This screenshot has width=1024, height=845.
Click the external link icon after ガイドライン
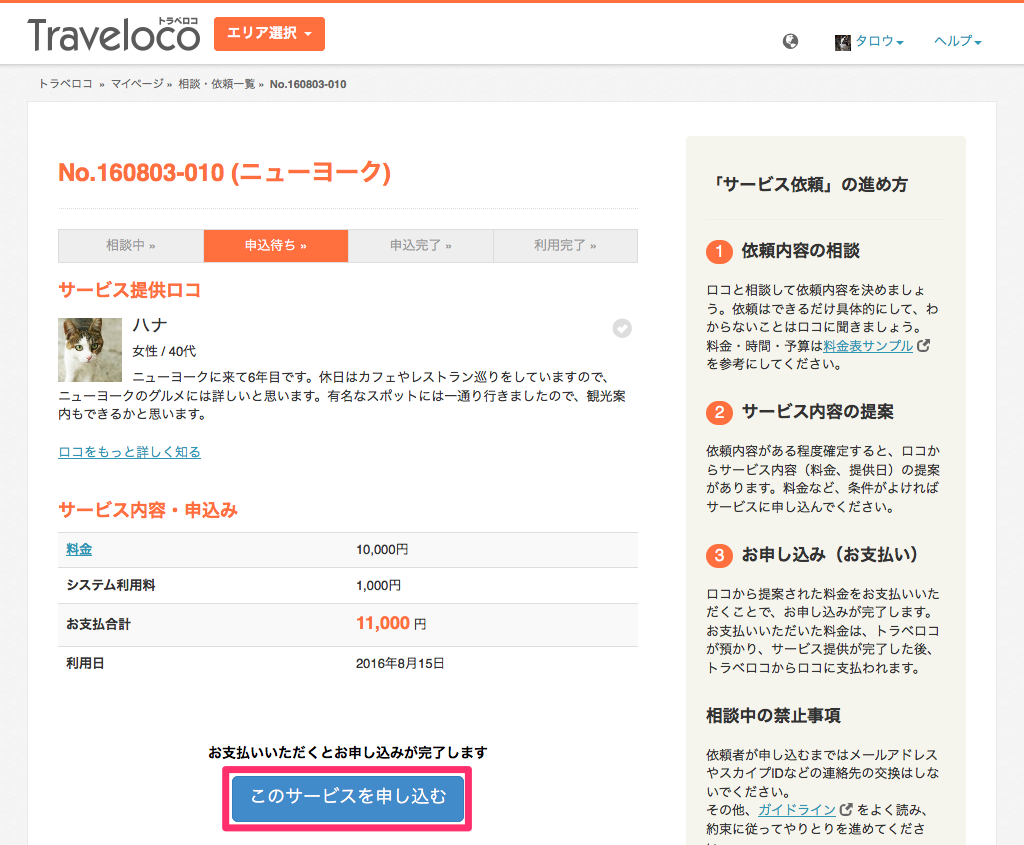[846, 809]
